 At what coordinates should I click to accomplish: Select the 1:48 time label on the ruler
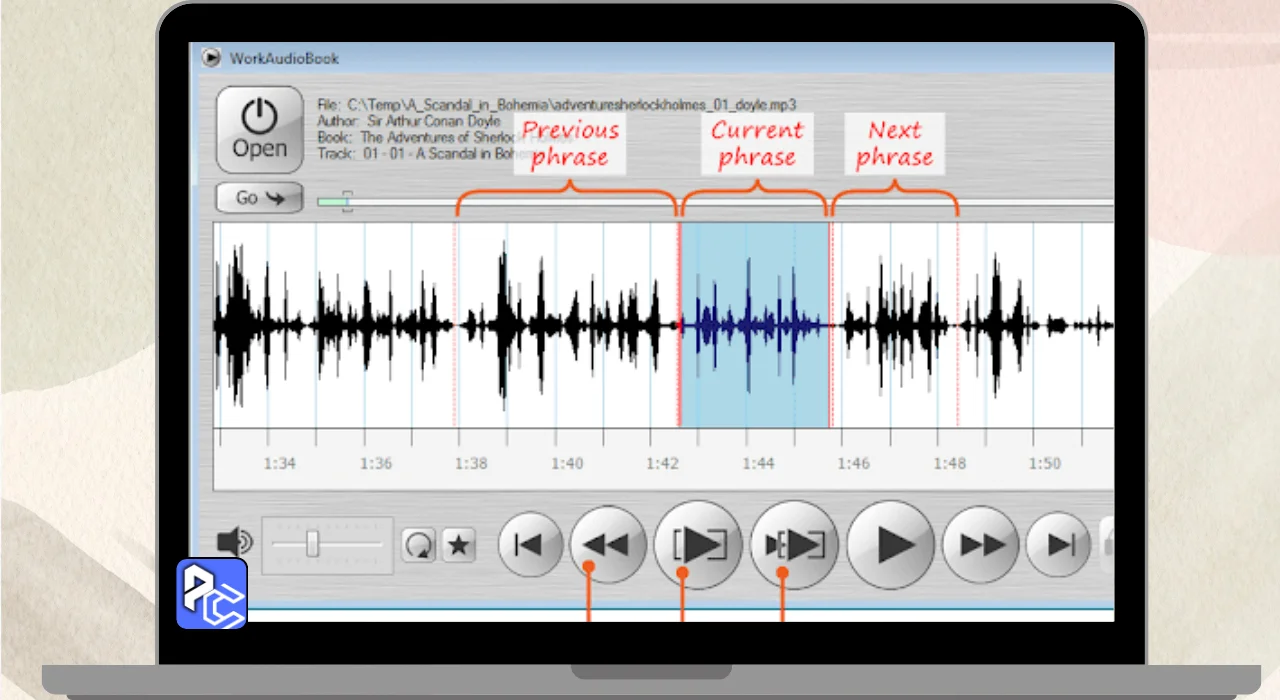[950, 464]
